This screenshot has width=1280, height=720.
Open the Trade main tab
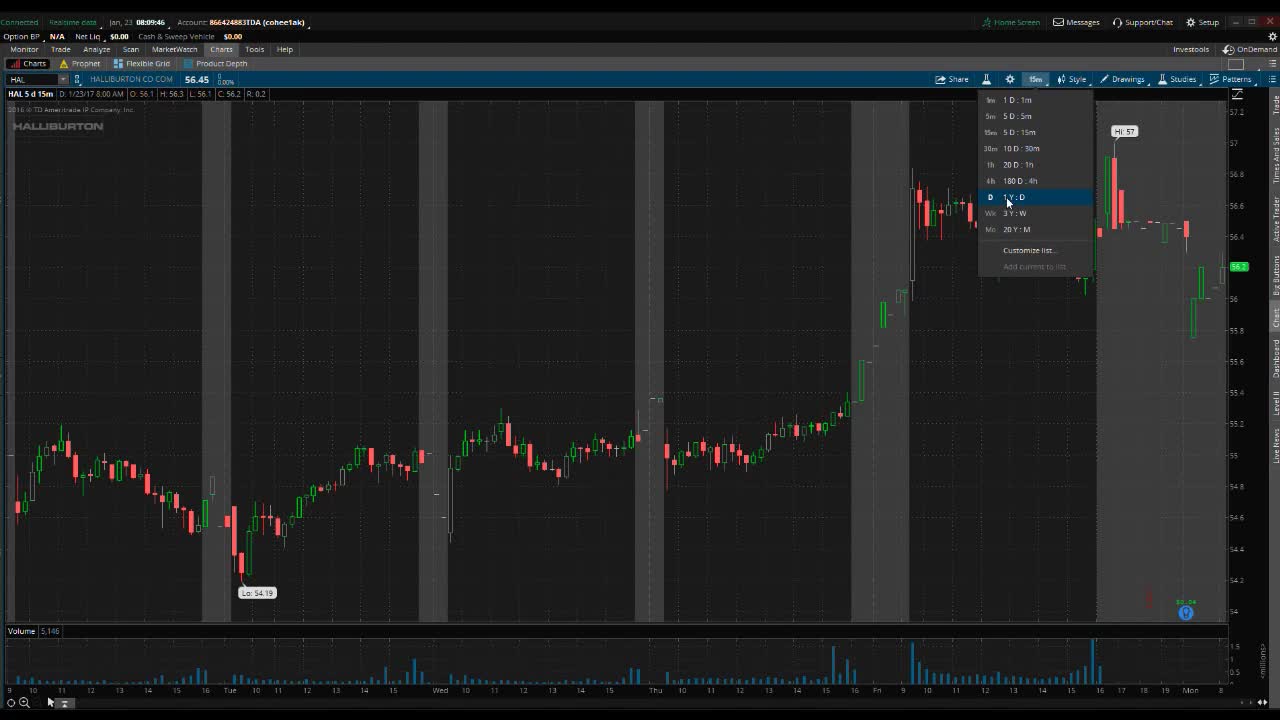tap(61, 49)
